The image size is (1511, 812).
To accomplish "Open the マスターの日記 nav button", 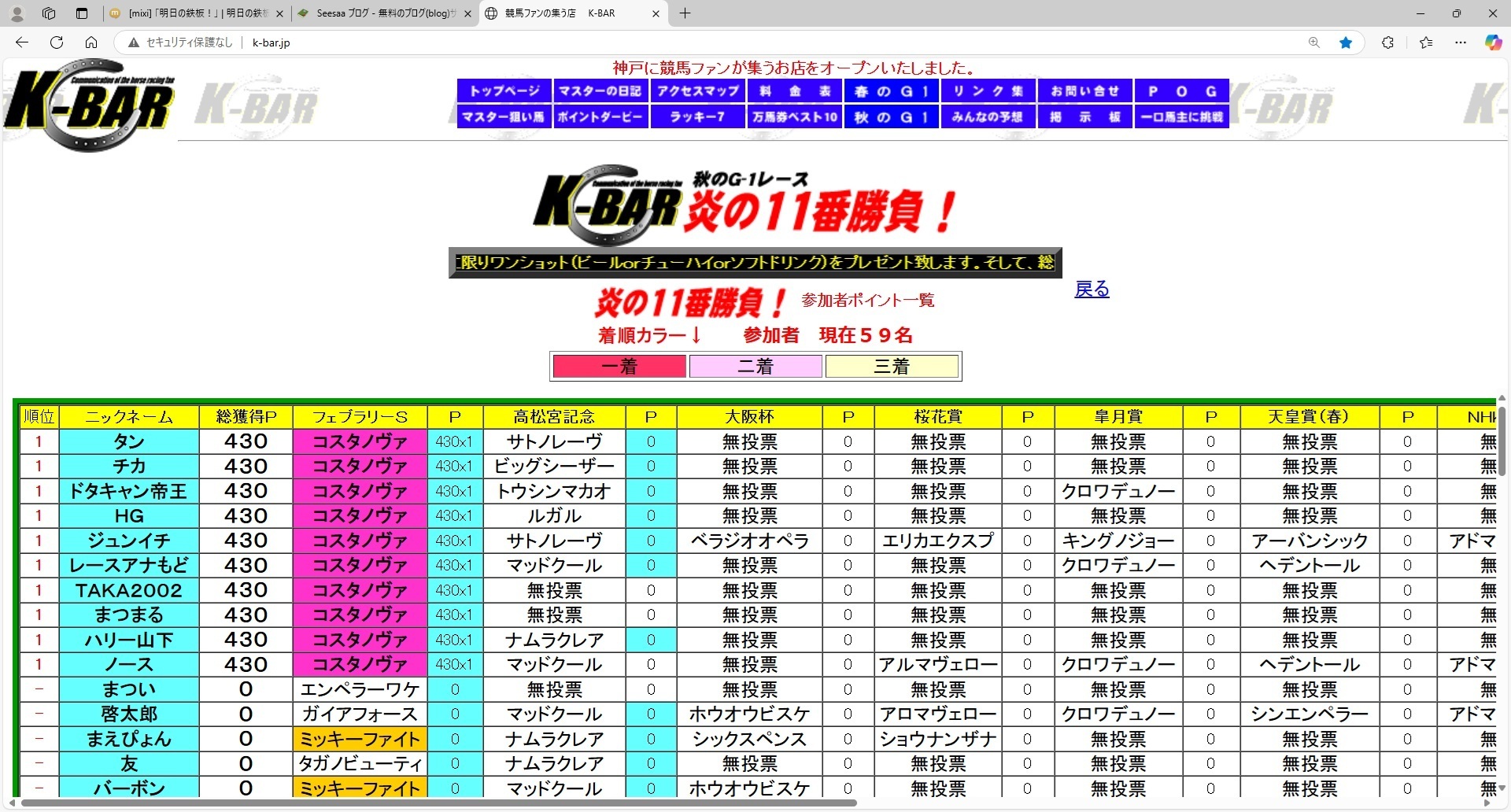I will [600, 91].
